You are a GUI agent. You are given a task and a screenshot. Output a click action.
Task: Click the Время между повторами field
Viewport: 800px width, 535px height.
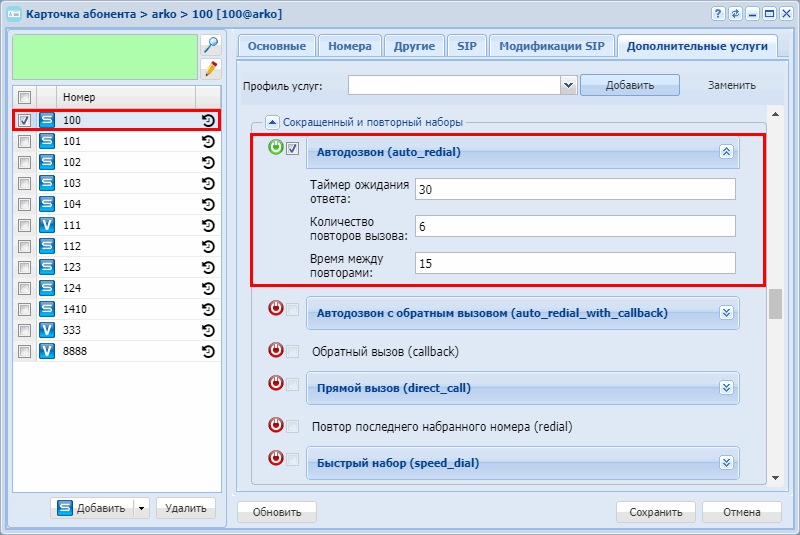(575, 263)
